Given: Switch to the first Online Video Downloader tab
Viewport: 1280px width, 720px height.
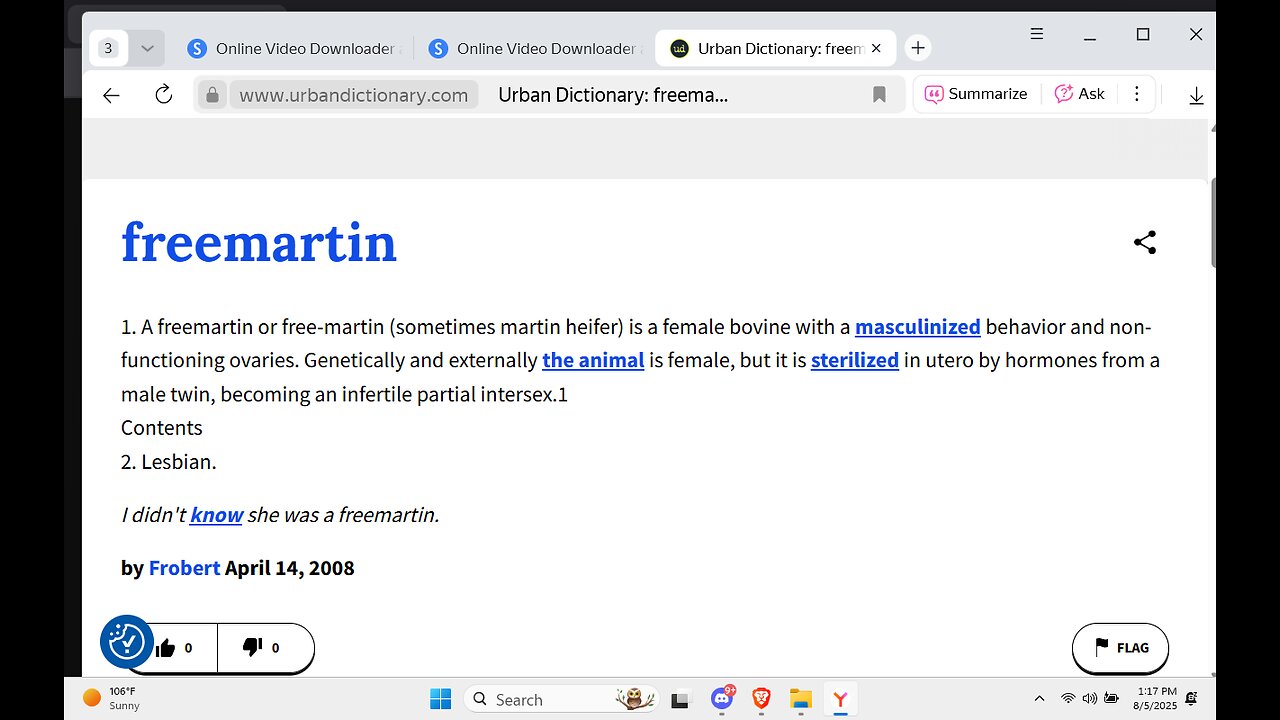Looking at the screenshot, I should 295,48.
